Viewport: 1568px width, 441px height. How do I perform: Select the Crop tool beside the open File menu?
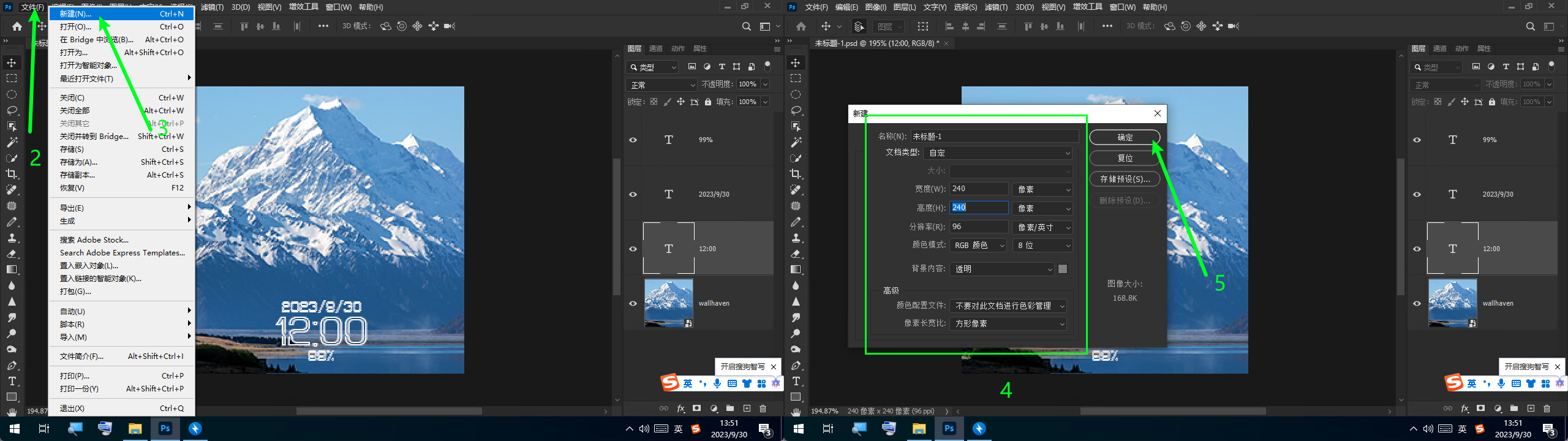[x=12, y=174]
